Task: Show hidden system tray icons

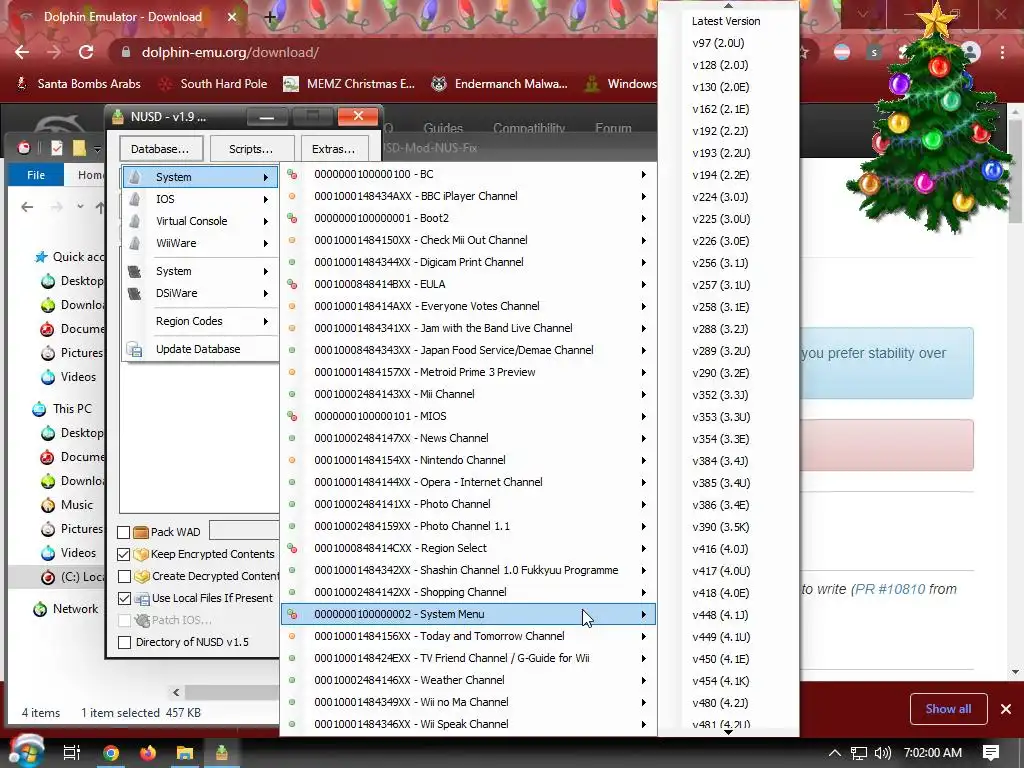Action: click(835, 753)
